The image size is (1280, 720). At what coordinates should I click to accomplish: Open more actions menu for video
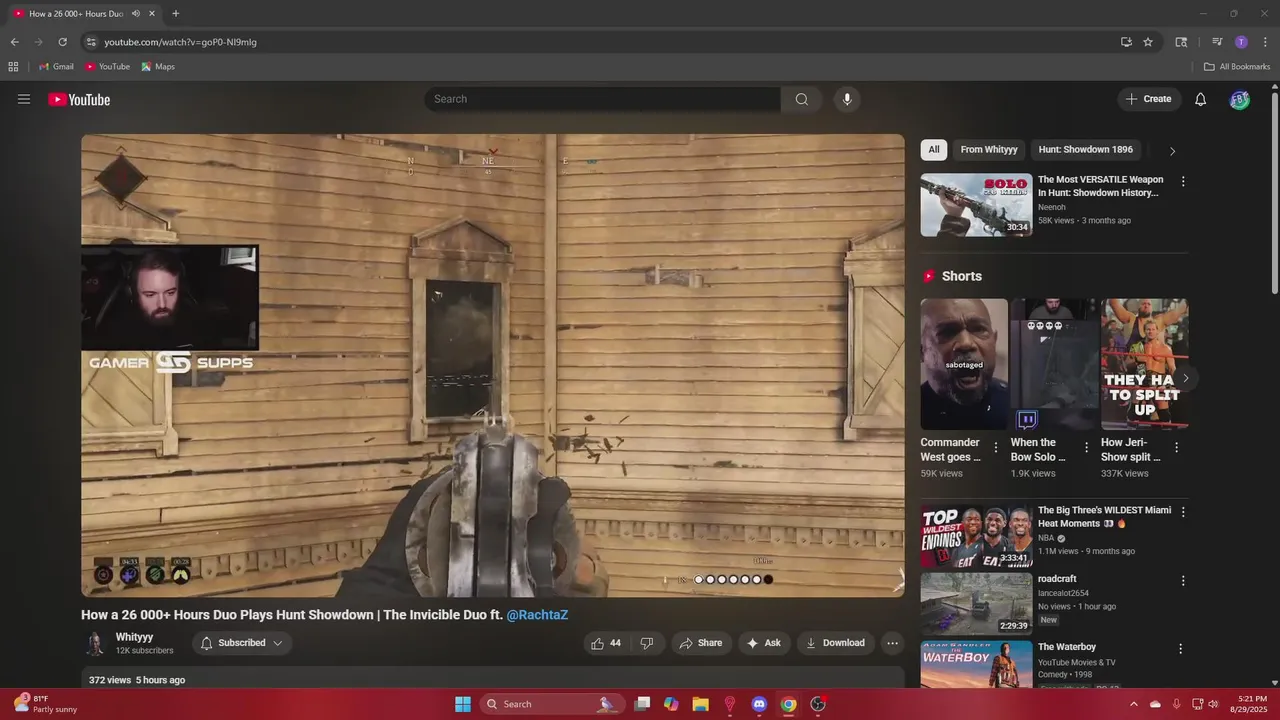pos(893,643)
